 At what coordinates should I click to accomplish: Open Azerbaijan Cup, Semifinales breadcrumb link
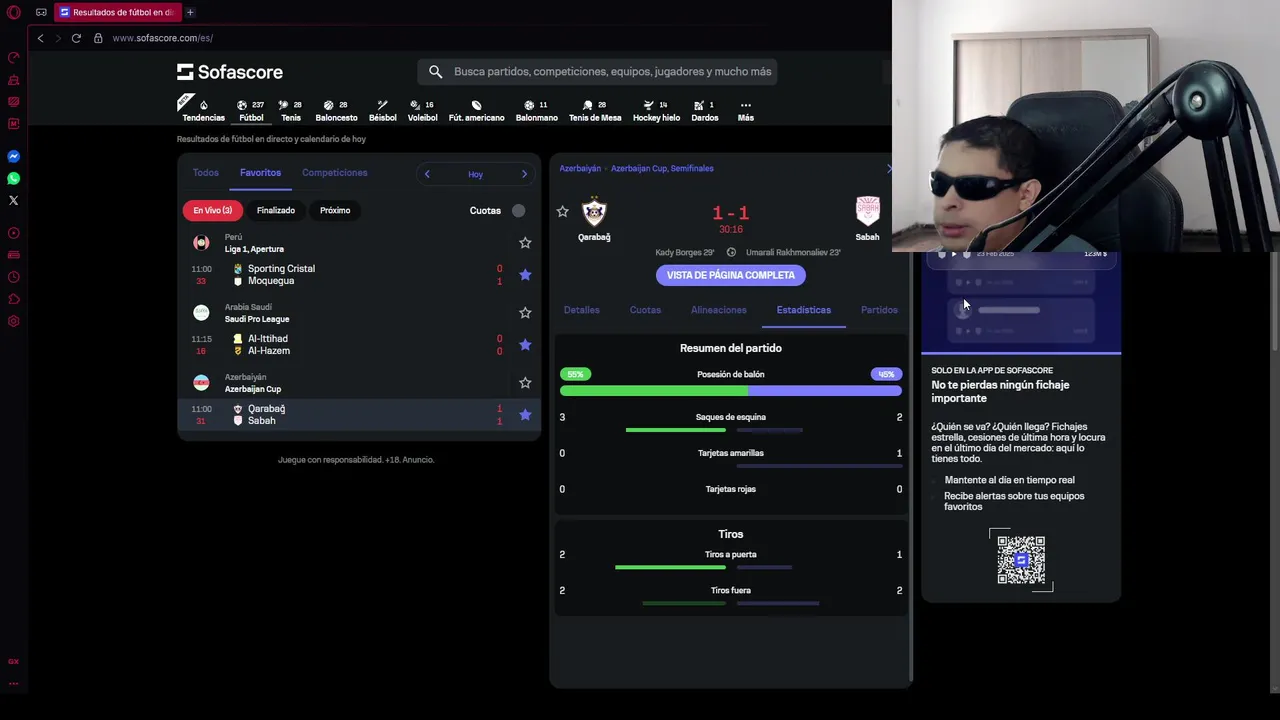662,168
